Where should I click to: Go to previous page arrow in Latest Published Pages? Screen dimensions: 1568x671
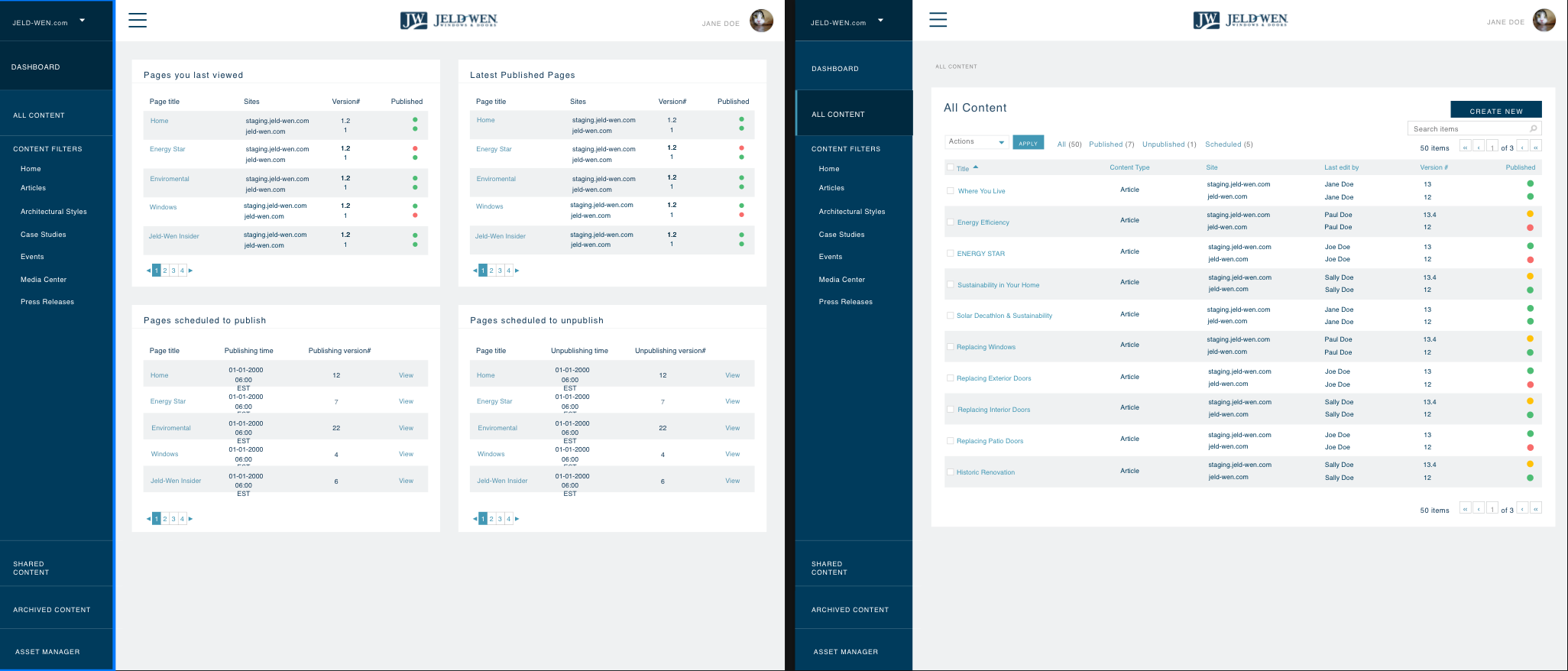pyautogui.click(x=475, y=271)
